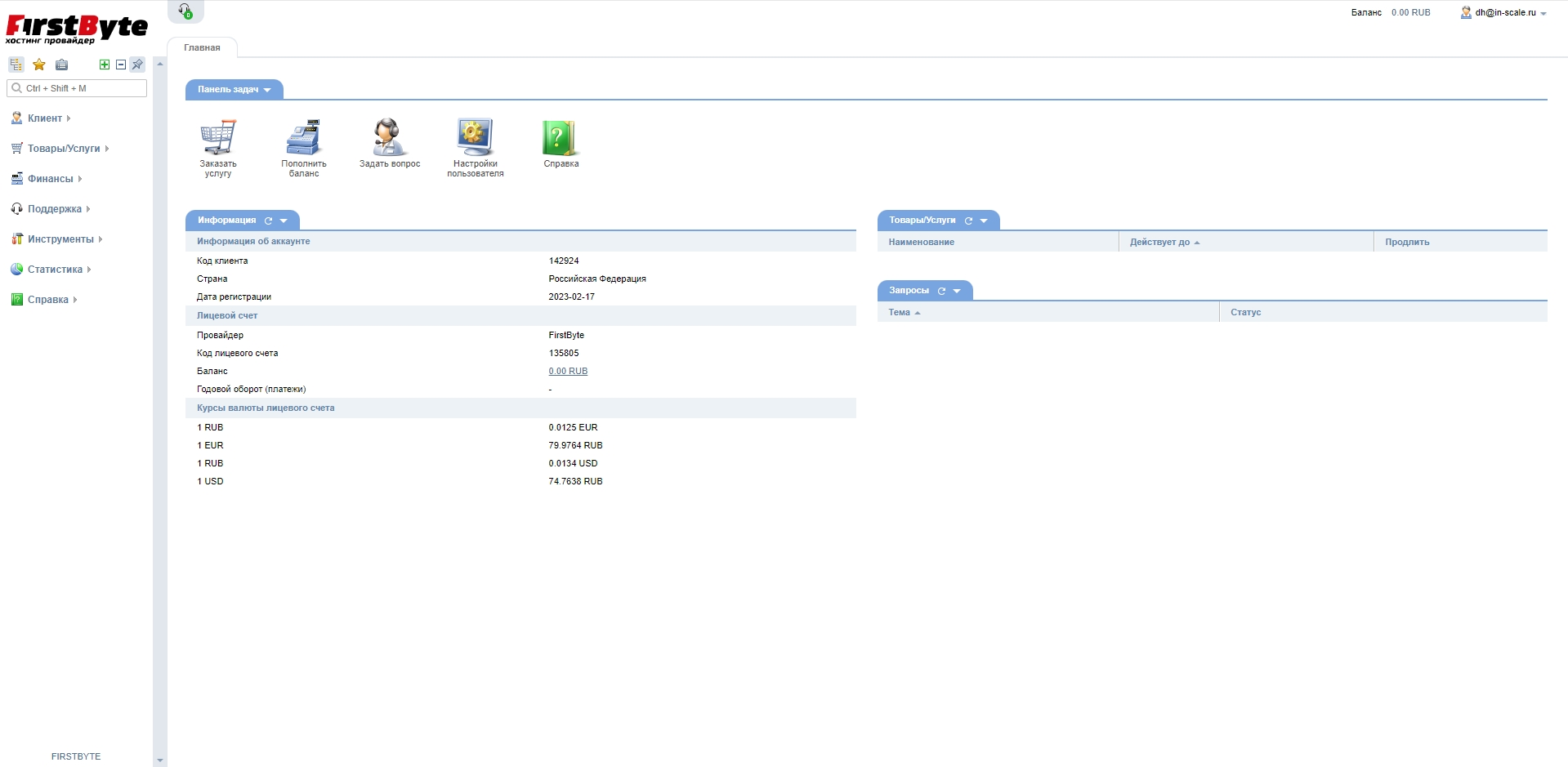The image size is (1568, 767).
Task: Expand all menu items with green plus
Action: pyautogui.click(x=105, y=65)
